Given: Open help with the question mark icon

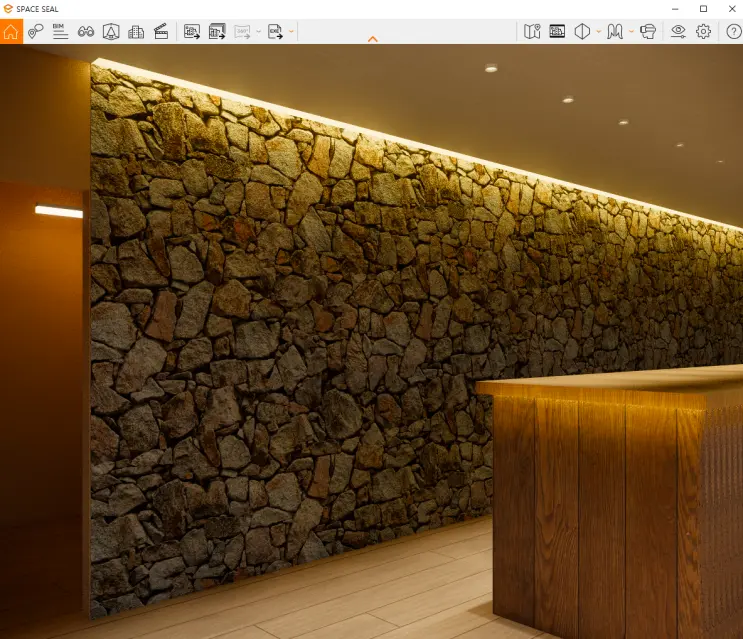Looking at the screenshot, I should [x=734, y=32].
